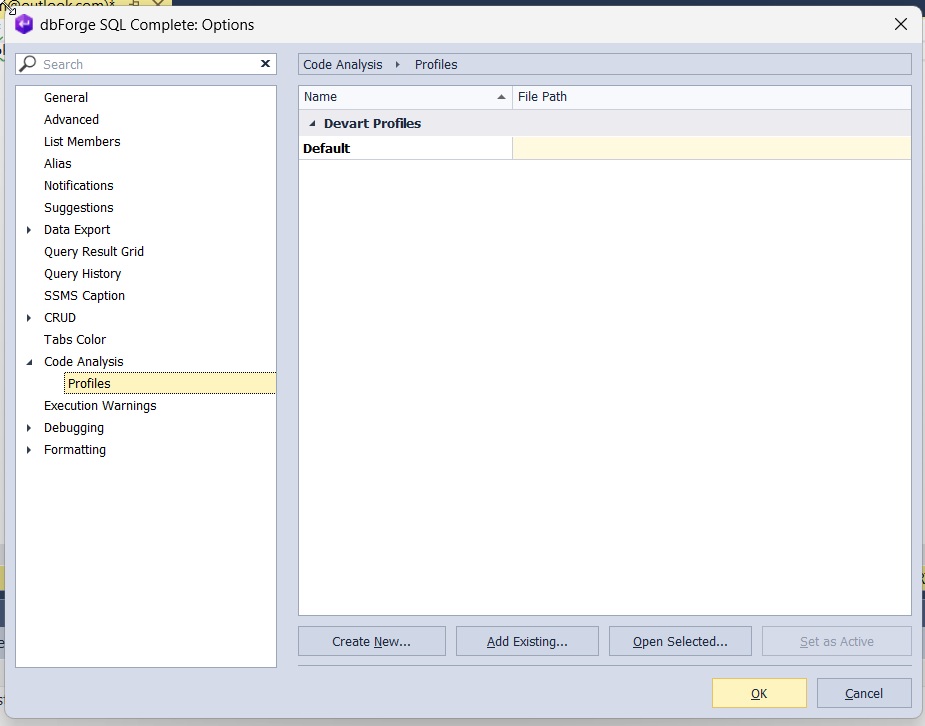The image size is (925, 726).
Task: Go to Query History settings
Action: [x=82, y=274]
